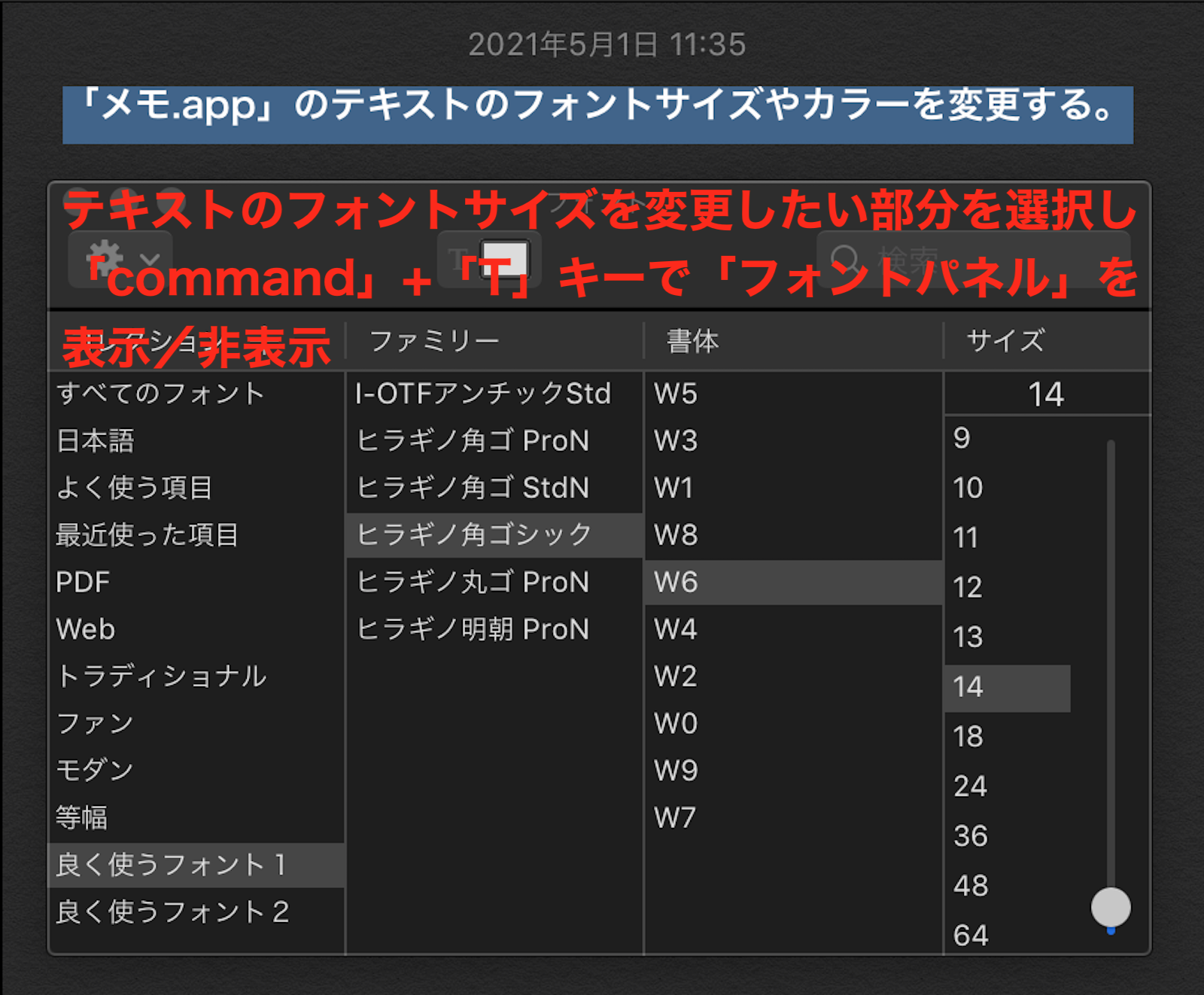Open the gear action menu in font panel
The image size is (1204, 995).
[x=120, y=260]
